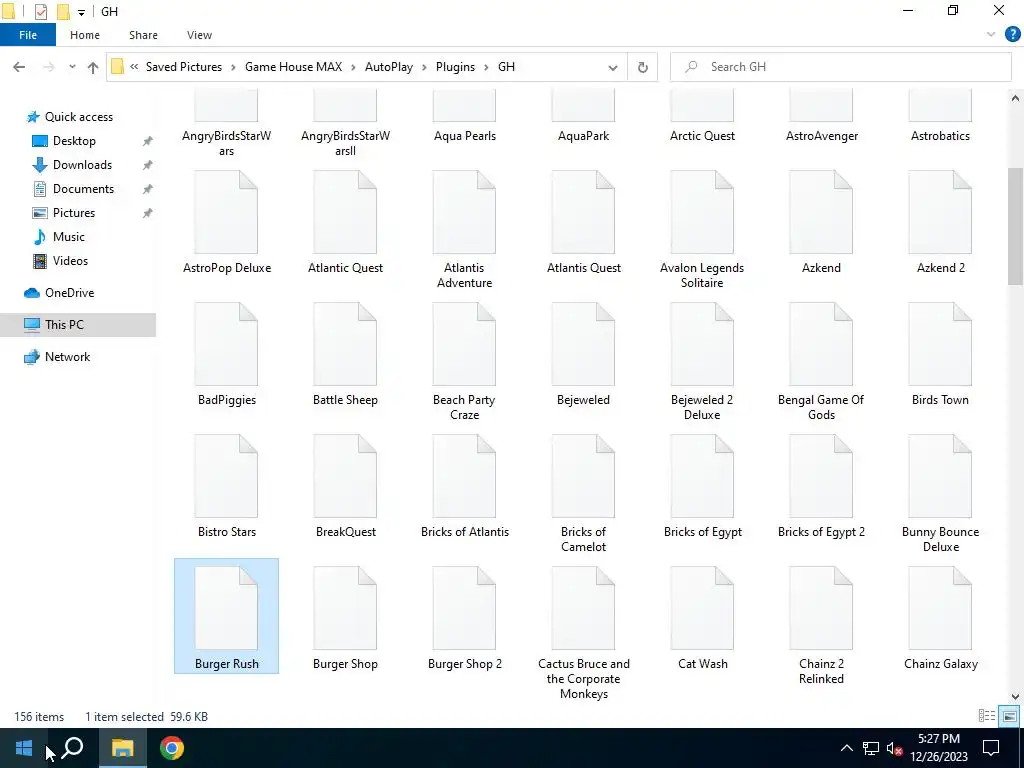Viewport: 1024px width, 768px height.
Task: Expand subfolders arrow after Plugins
Action: click(487, 67)
